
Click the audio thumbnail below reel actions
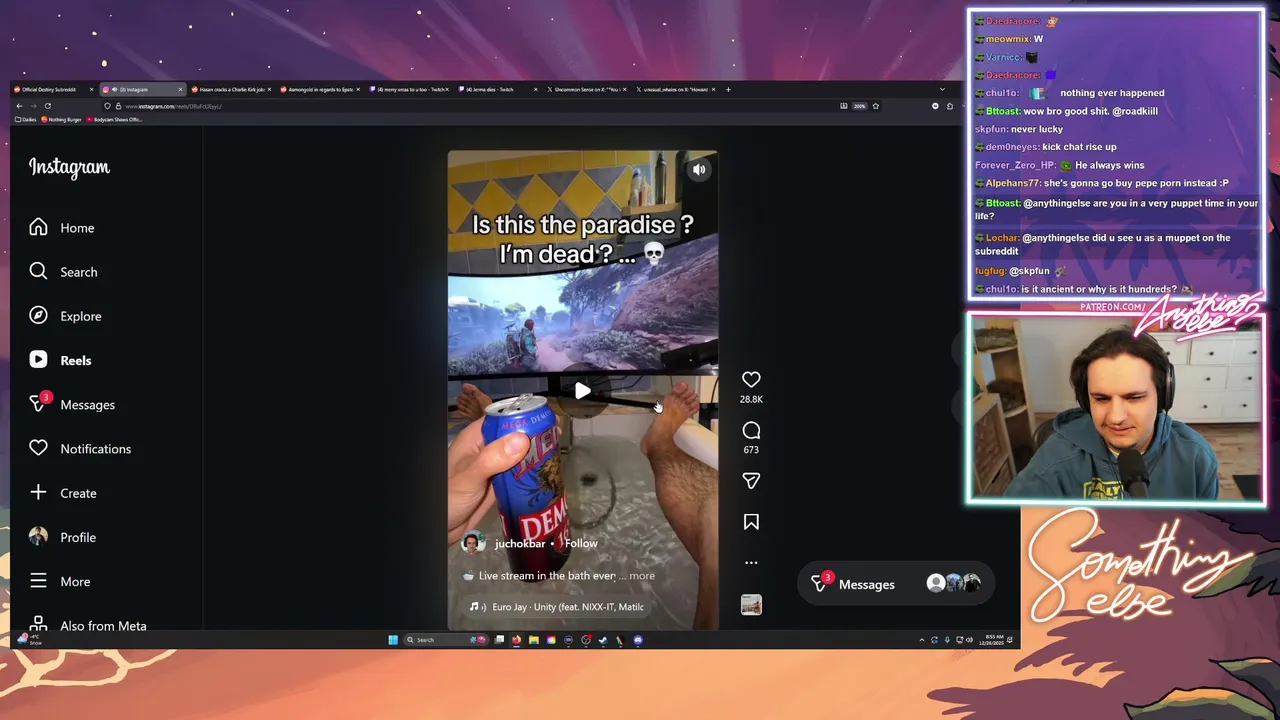(x=751, y=605)
